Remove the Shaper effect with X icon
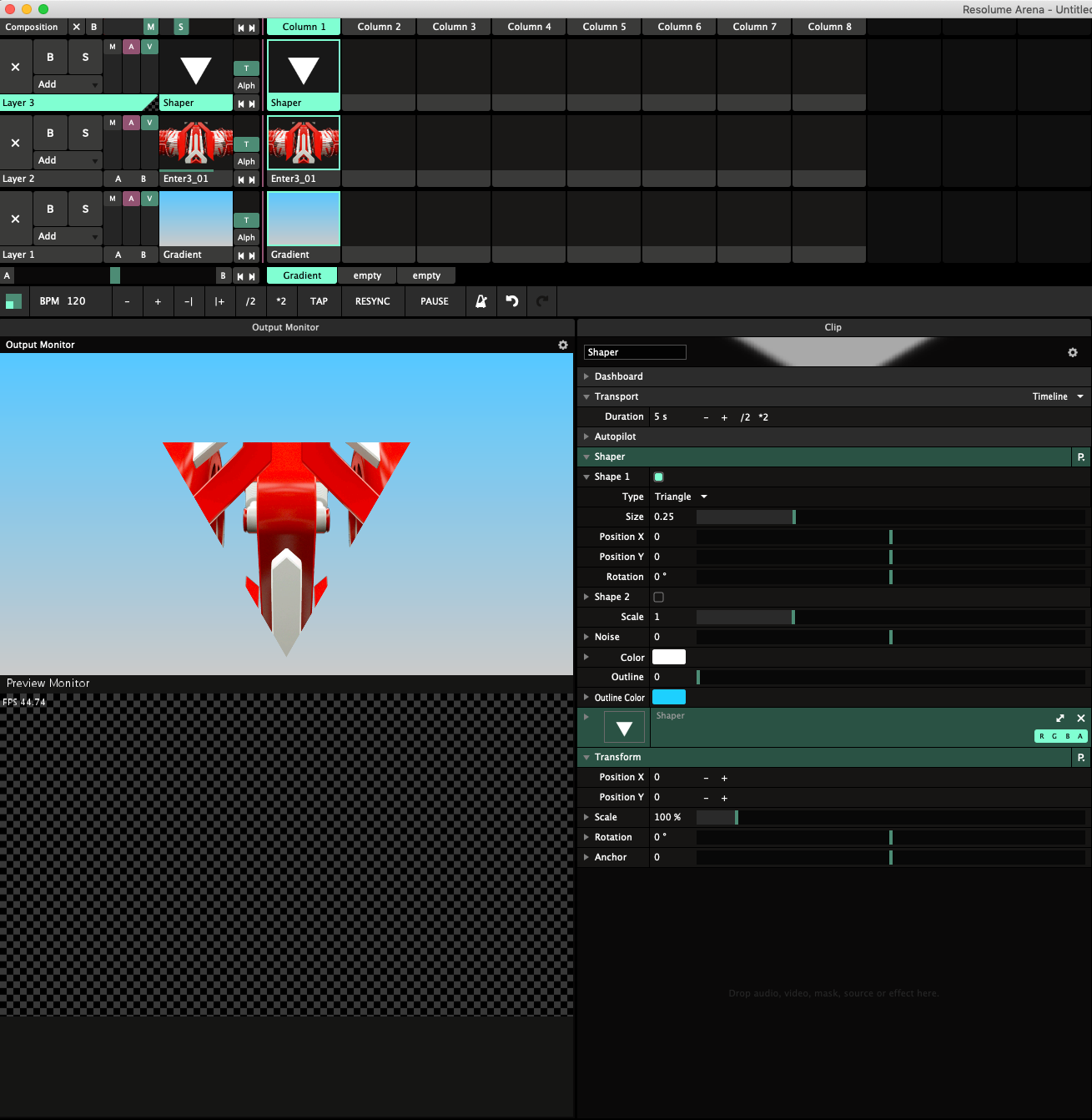This screenshot has height=1120, width=1092. pyautogui.click(x=1081, y=718)
